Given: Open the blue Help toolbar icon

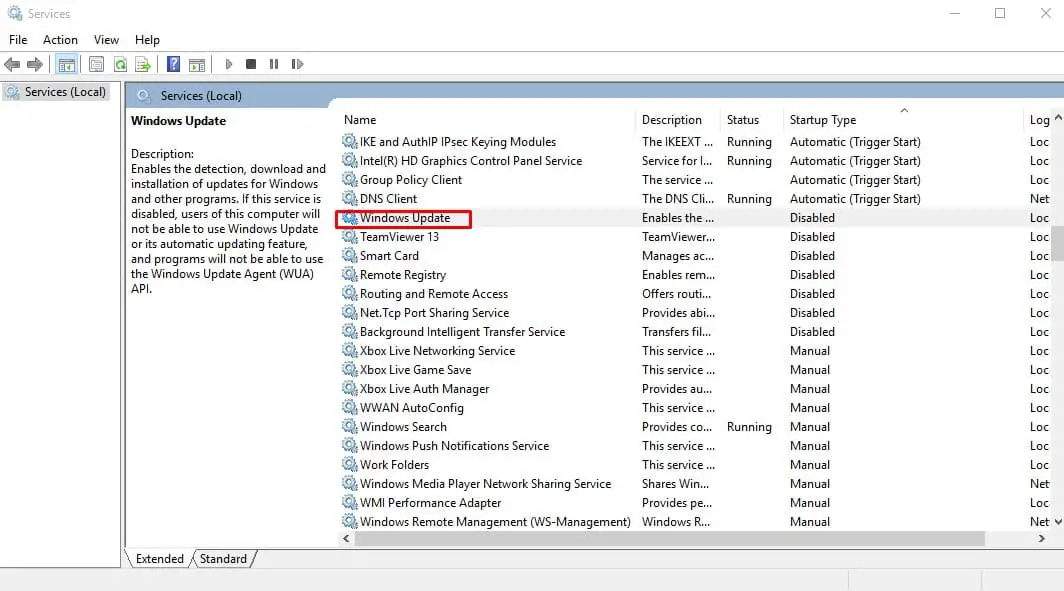Looking at the screenshot, I should tap(174, 64).
